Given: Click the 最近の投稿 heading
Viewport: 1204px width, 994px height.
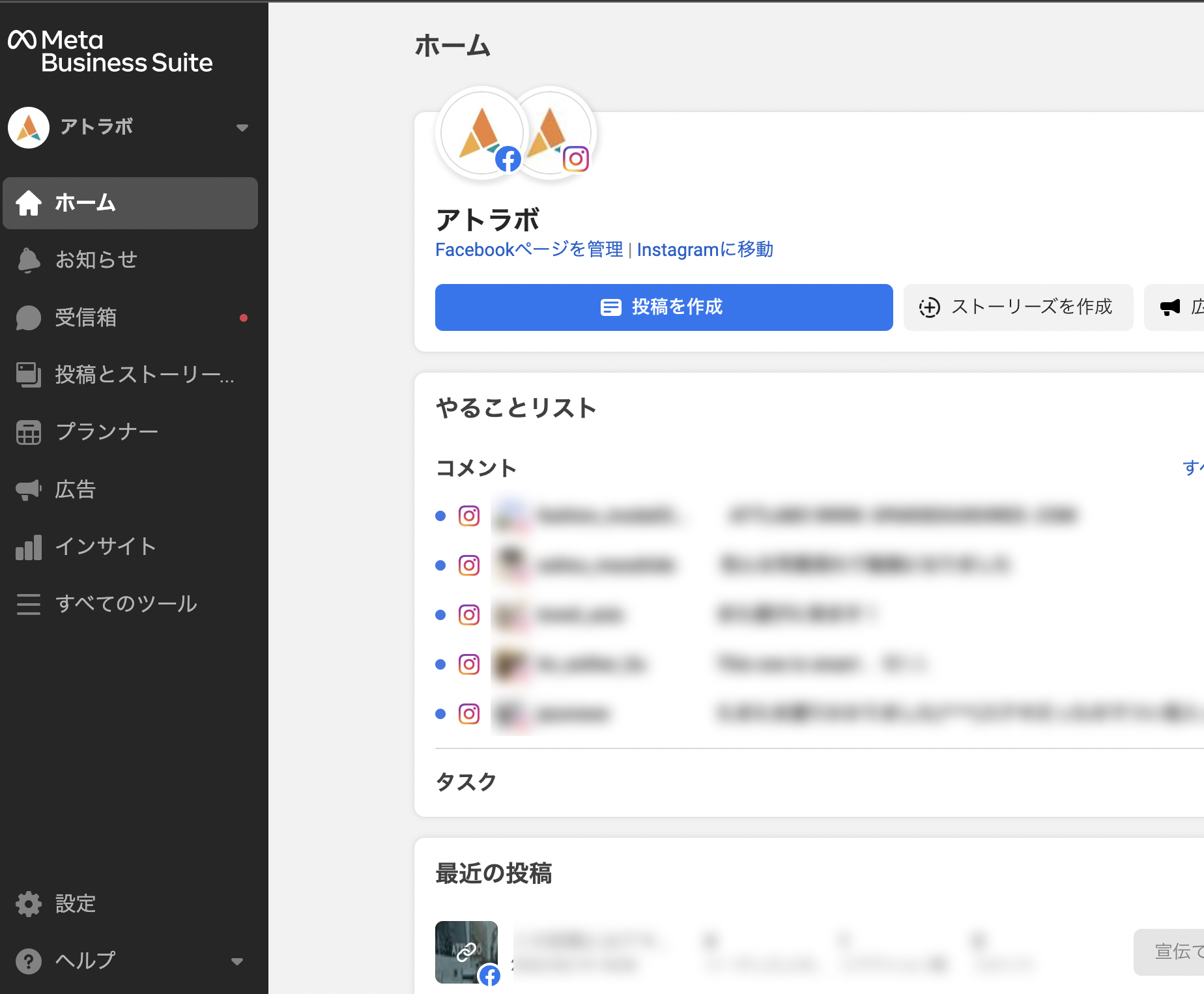Looking at the screenshot, I should click(x=494, y=873).
